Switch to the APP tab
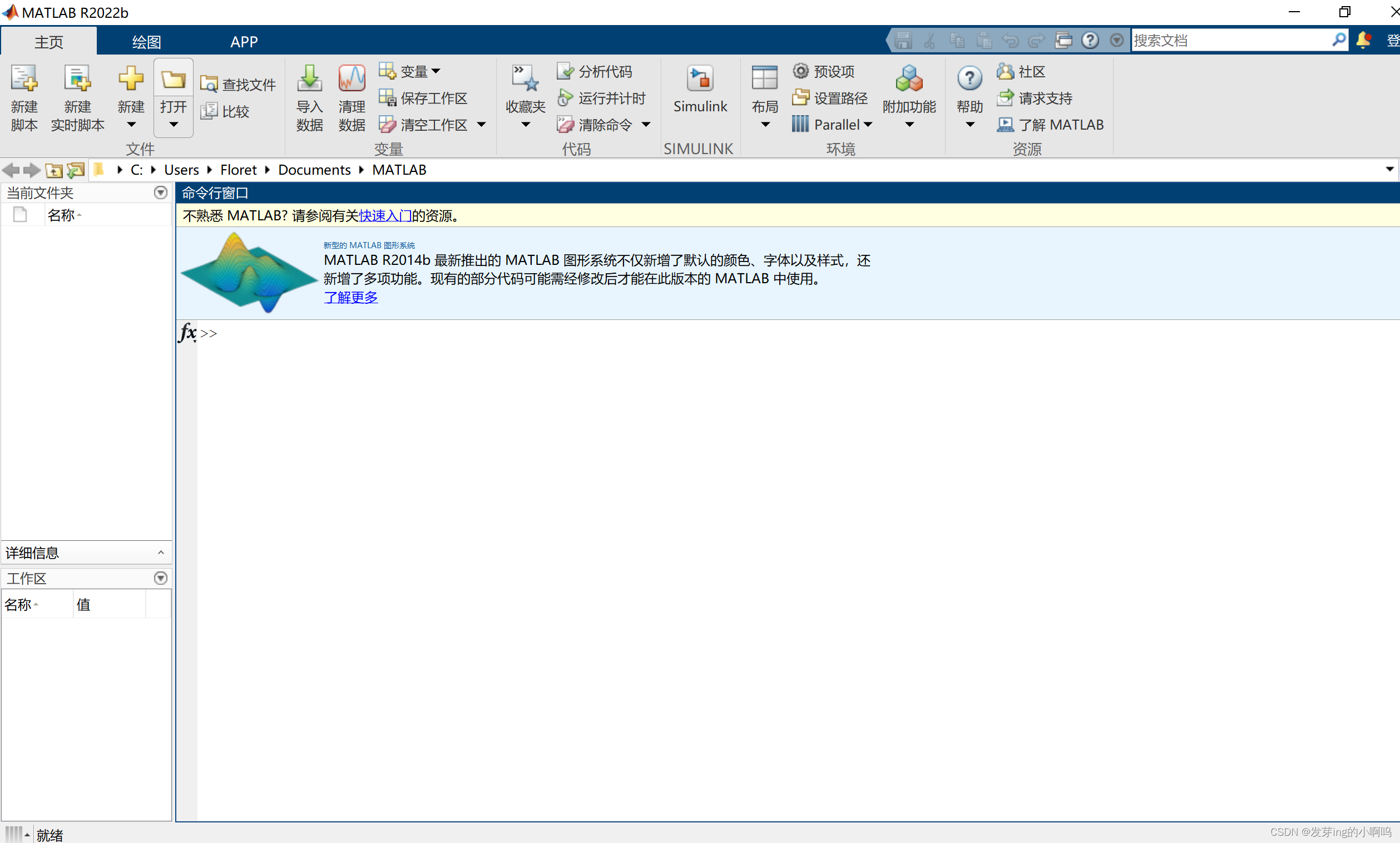Viewport: 1400px width, 843px height. (244, 42)
